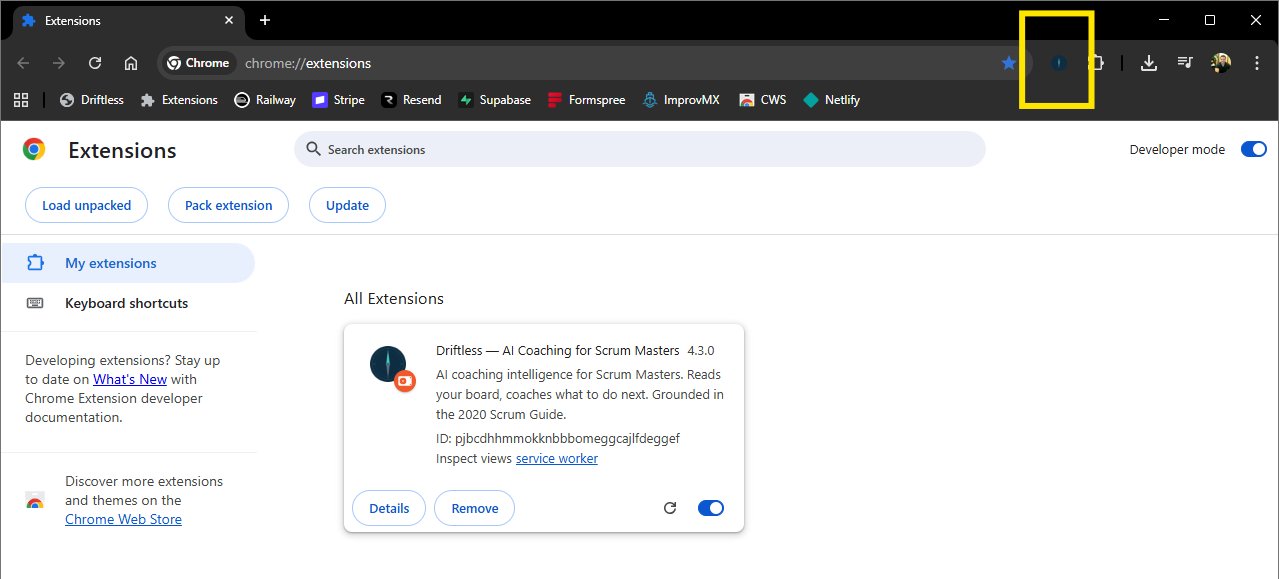Open media controls icon in toolbar
This screenshot has width=1279, height=579.
point(1185,63)
